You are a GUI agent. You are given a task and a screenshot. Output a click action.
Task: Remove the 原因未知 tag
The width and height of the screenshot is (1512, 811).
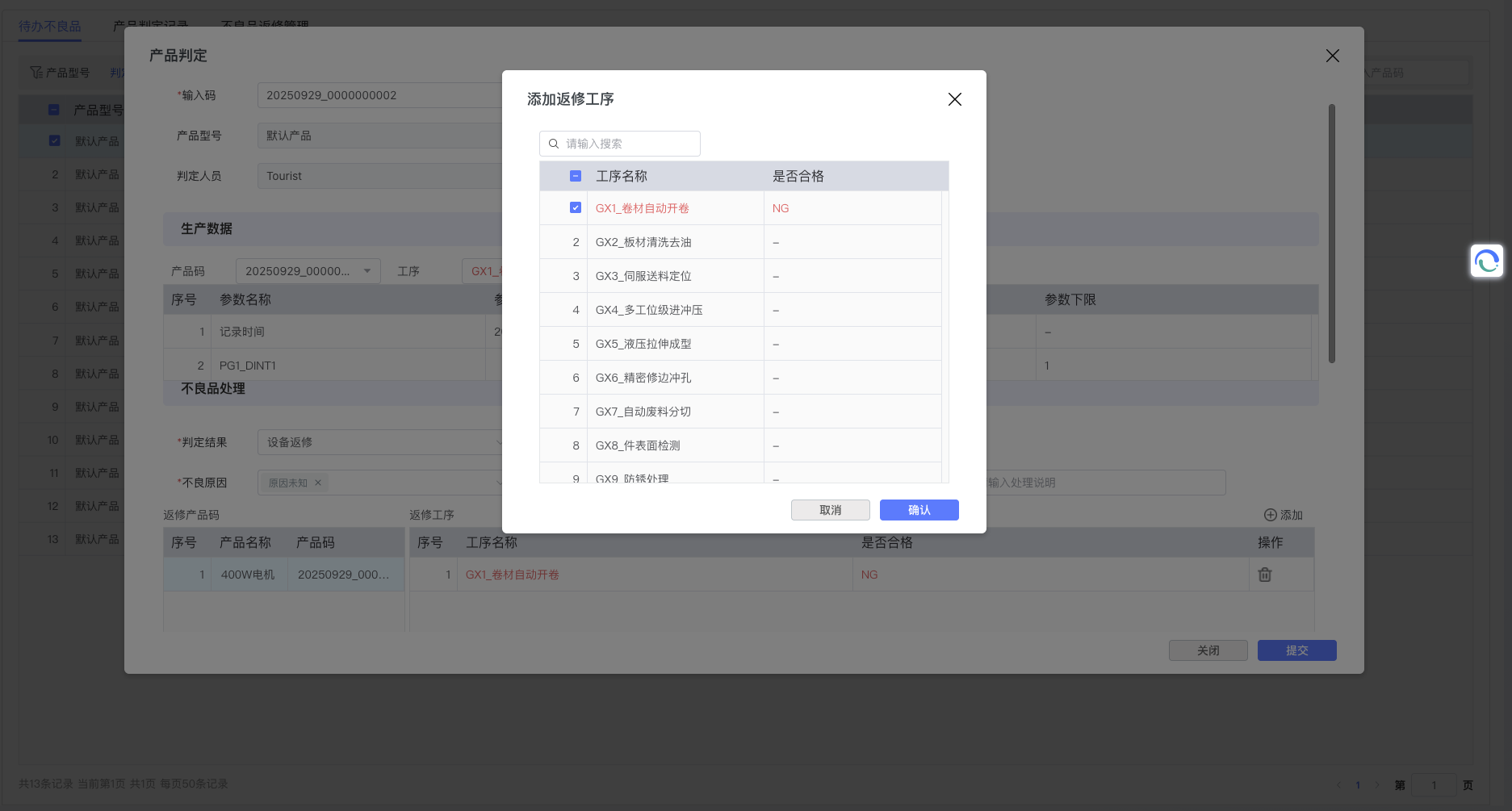(x=318, y=483)
